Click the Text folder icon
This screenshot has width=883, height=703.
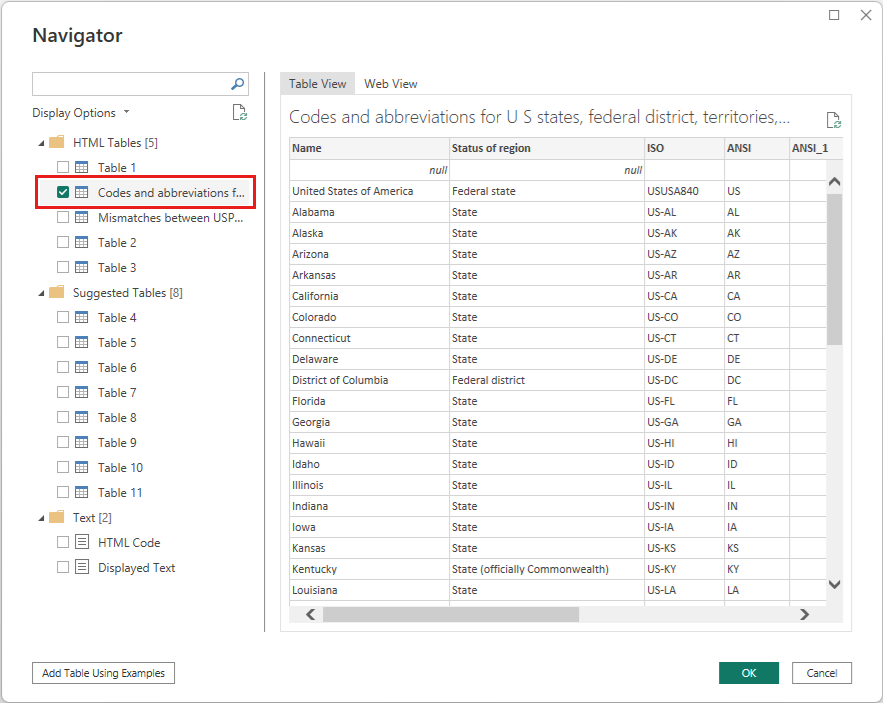pyautogui.click(x=57, y=517)
